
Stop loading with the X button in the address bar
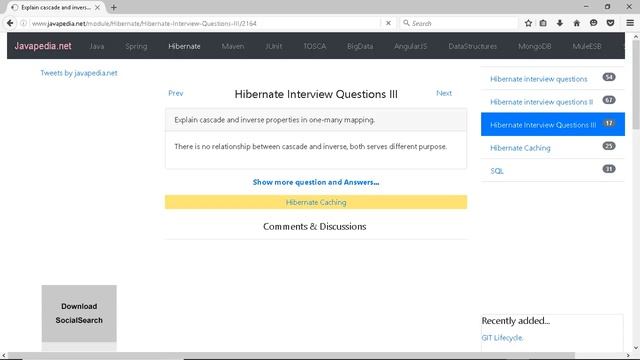[388, 23]
